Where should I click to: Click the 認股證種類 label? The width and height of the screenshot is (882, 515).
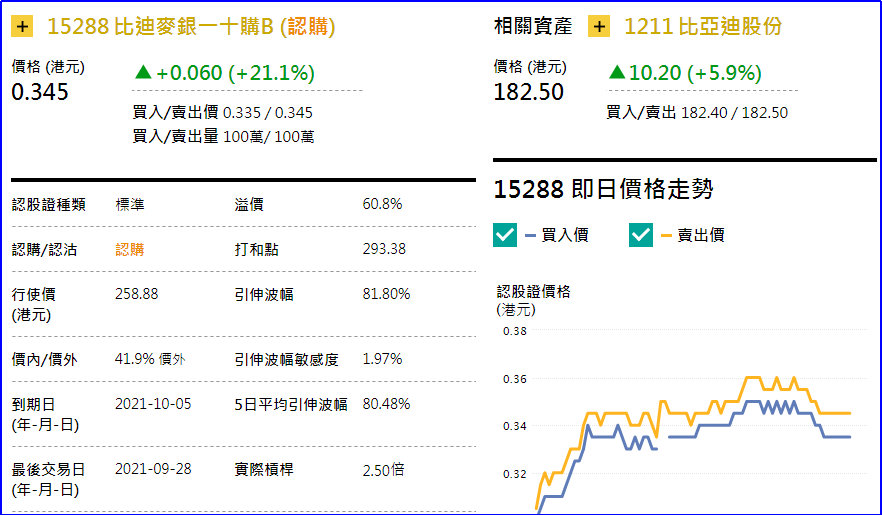point(49,204)
